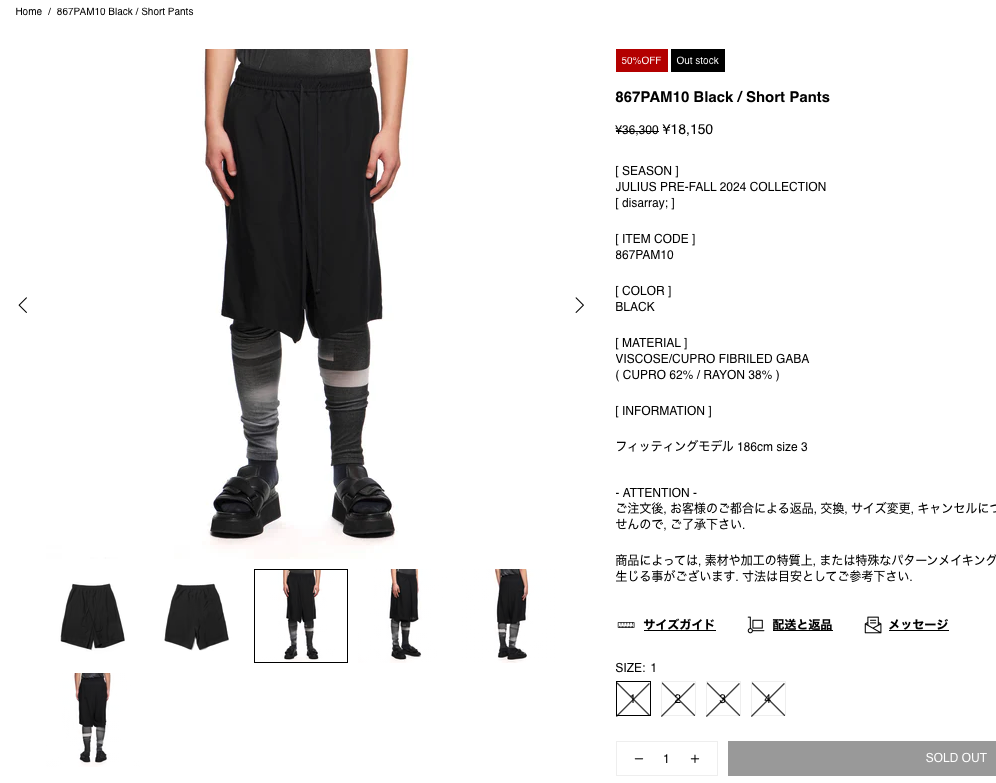
Task: Select size 2 option
Action: point(678,699)
